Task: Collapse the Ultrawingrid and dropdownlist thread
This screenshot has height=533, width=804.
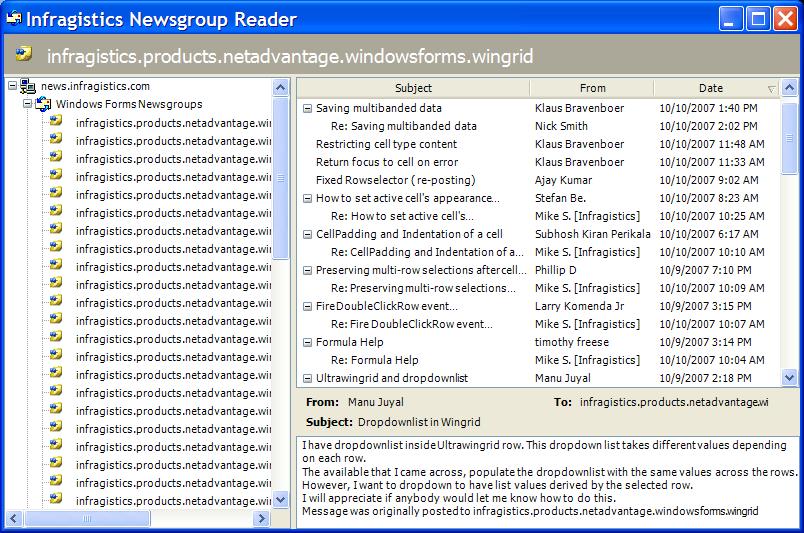Action: click(307, 379)
